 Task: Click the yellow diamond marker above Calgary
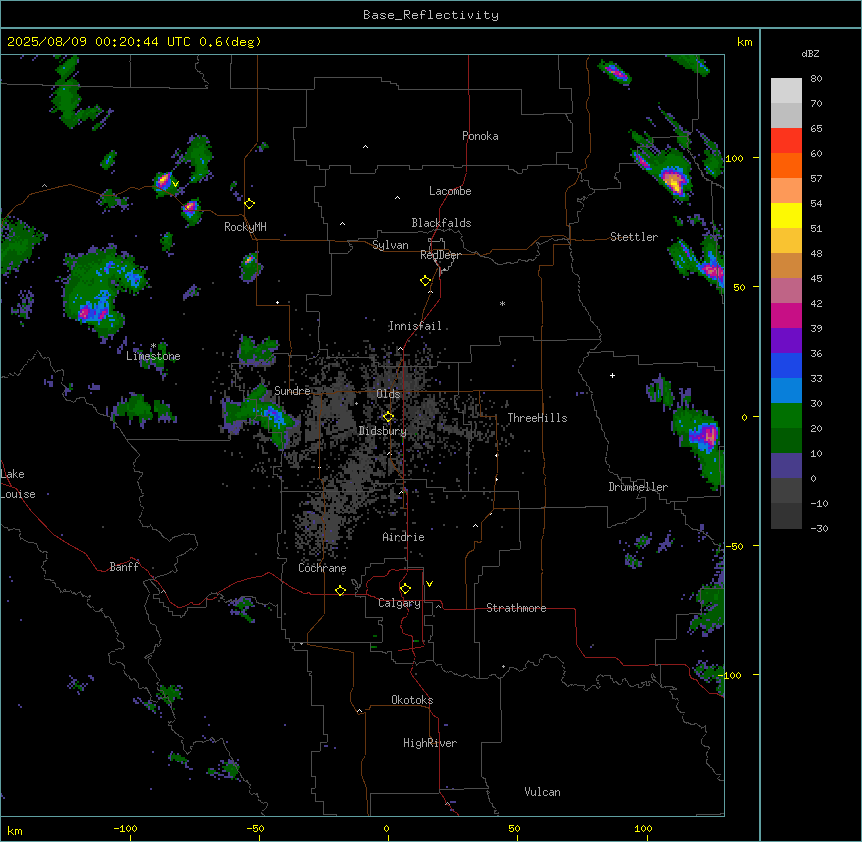[405, 589]
